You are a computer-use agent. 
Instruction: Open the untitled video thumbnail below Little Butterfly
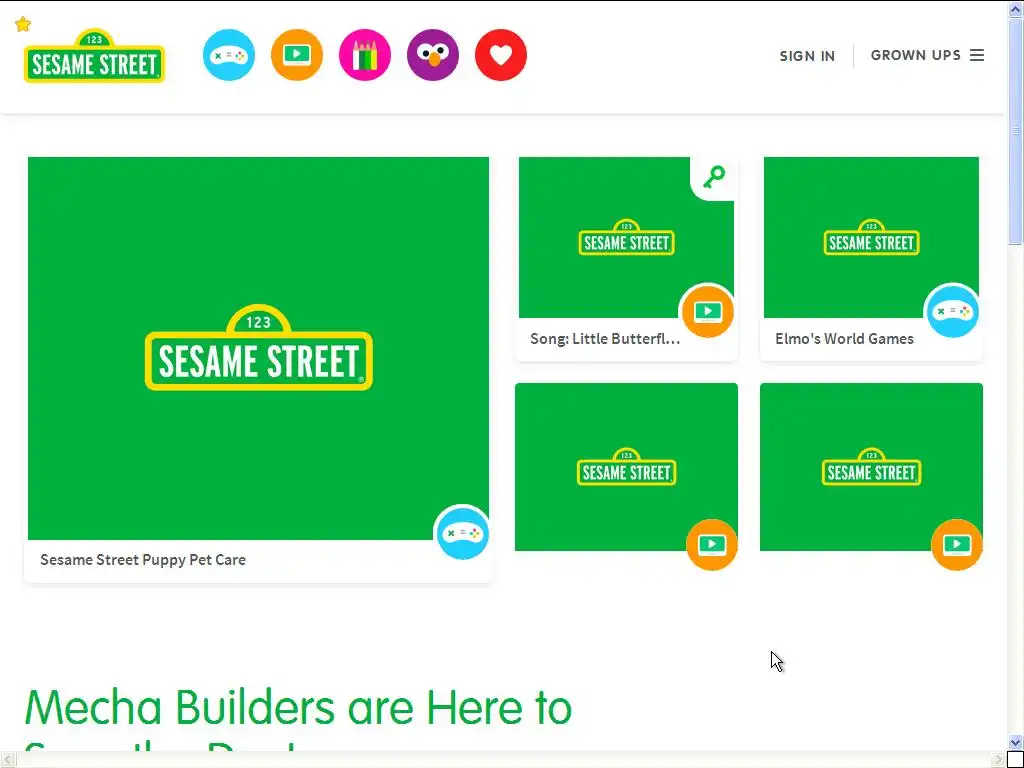pyautogui.click(x=626, y=467)
